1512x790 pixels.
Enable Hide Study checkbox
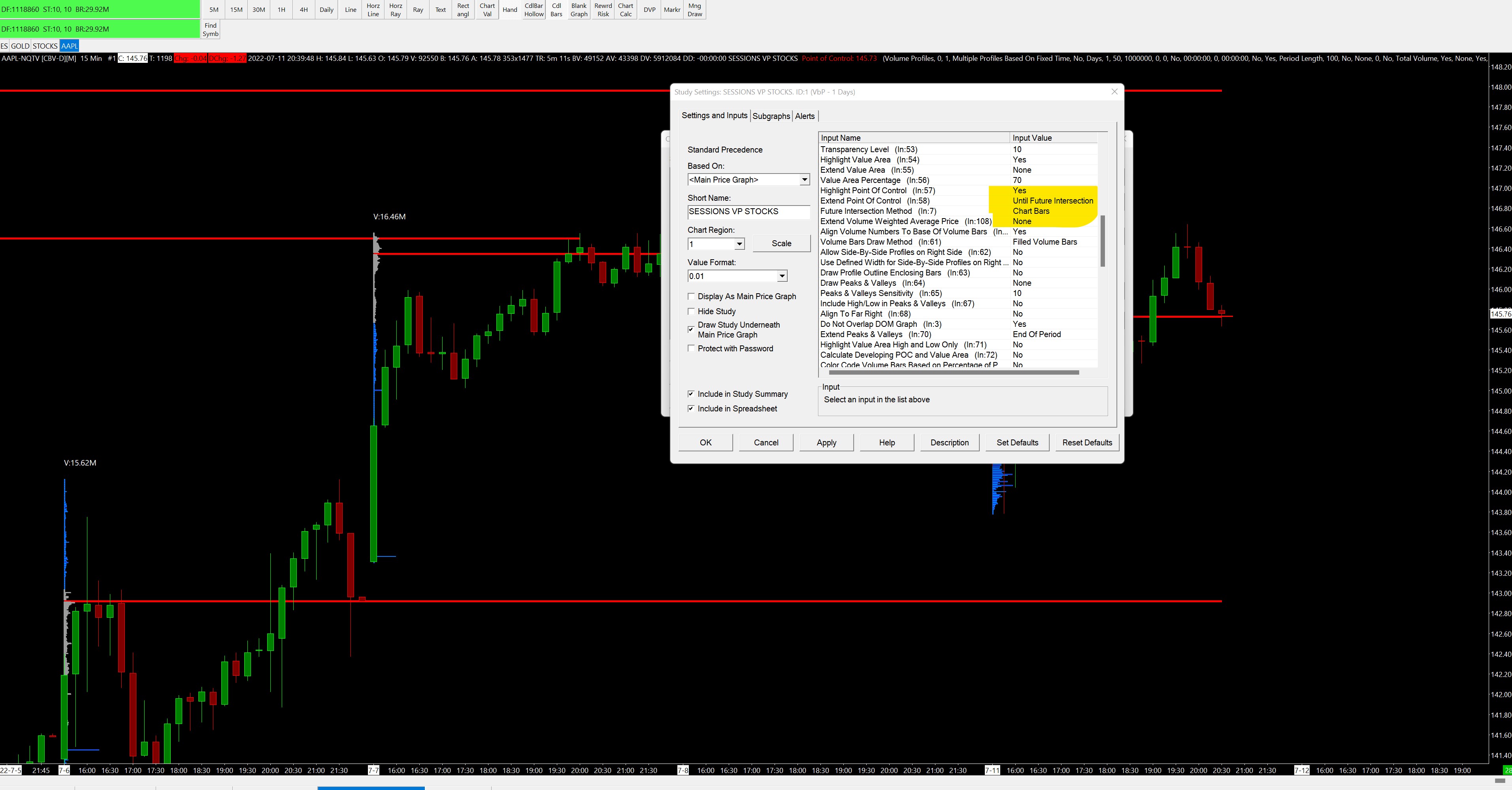point(691,312)
